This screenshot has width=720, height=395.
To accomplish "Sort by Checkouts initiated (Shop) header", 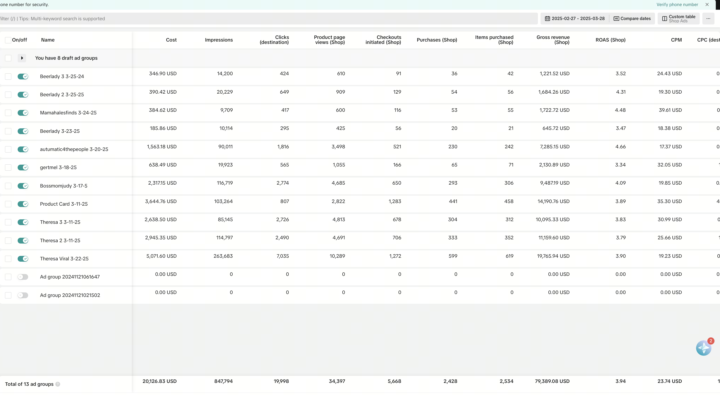I will coord(383,40).
